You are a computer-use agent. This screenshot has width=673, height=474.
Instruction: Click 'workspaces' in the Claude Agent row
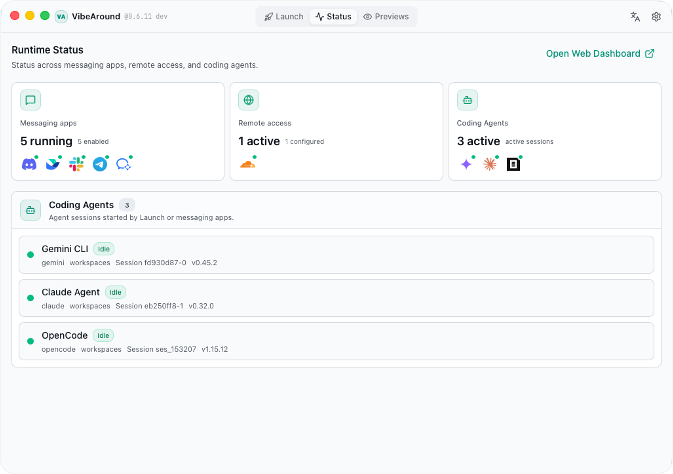pyautogui.click(x=90, y=306)
